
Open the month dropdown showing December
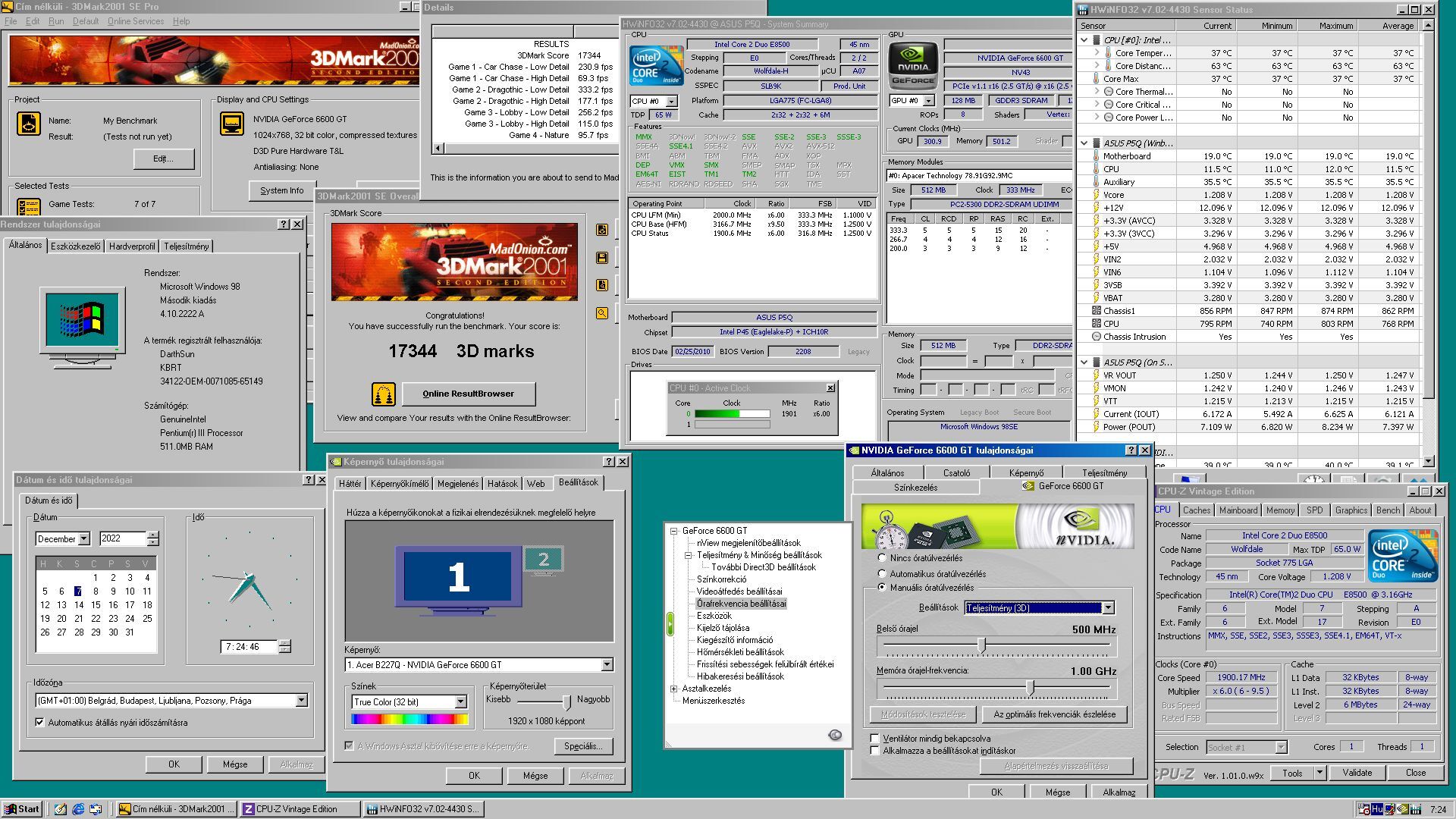point(83,538)
